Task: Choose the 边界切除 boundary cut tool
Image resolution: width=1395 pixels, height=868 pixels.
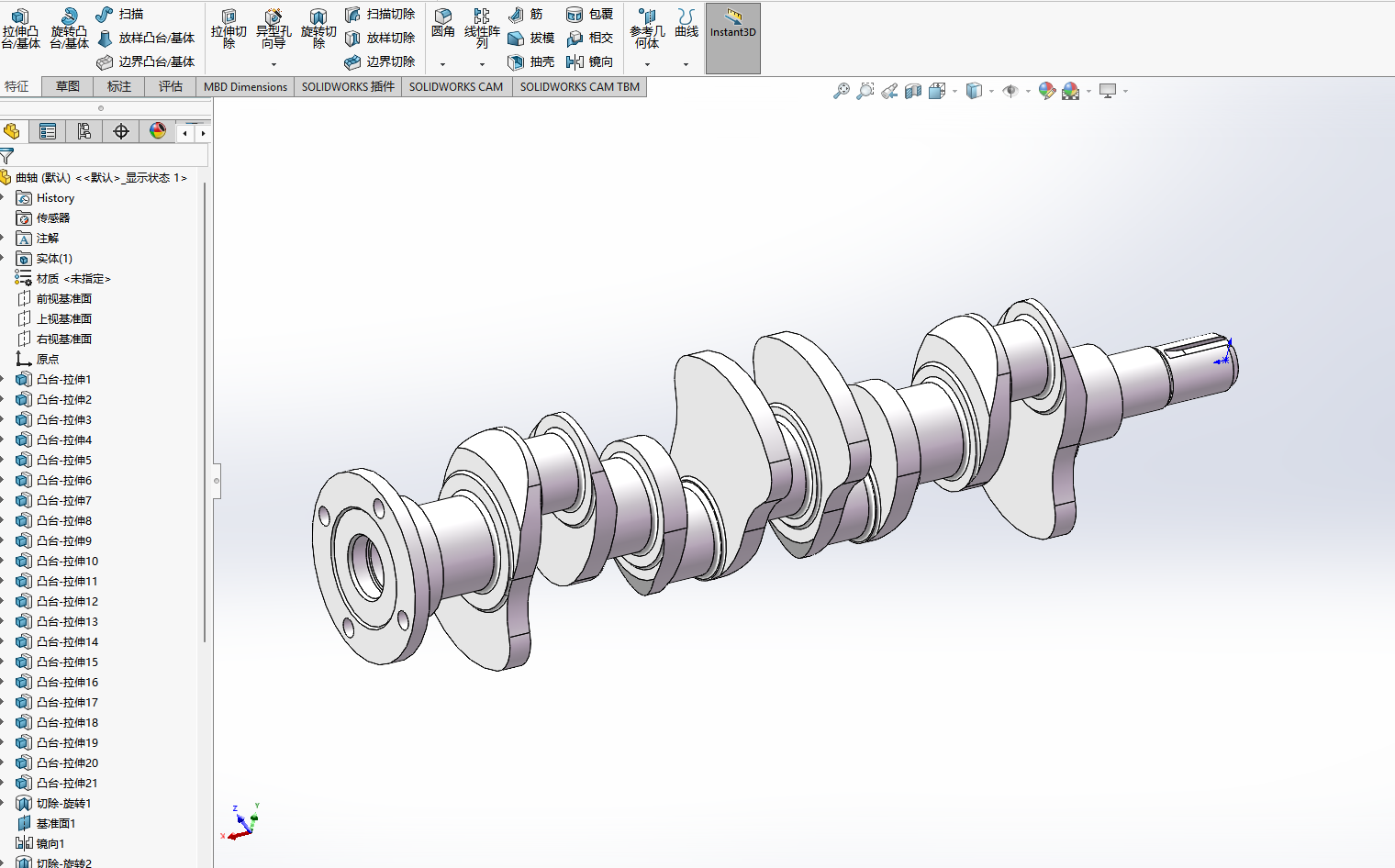Action: point(379,61)
